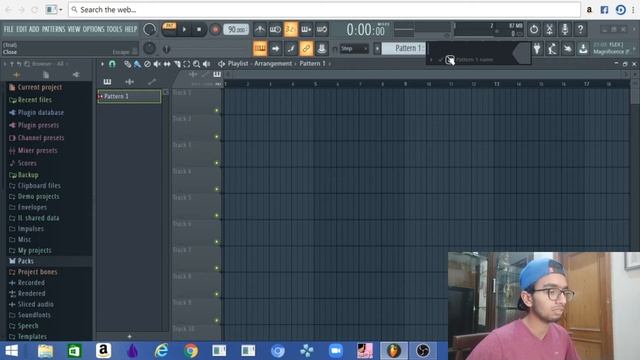Add new pattern plus at picker bottom
This screenshot has width=640, height=360.
(129, 336)
